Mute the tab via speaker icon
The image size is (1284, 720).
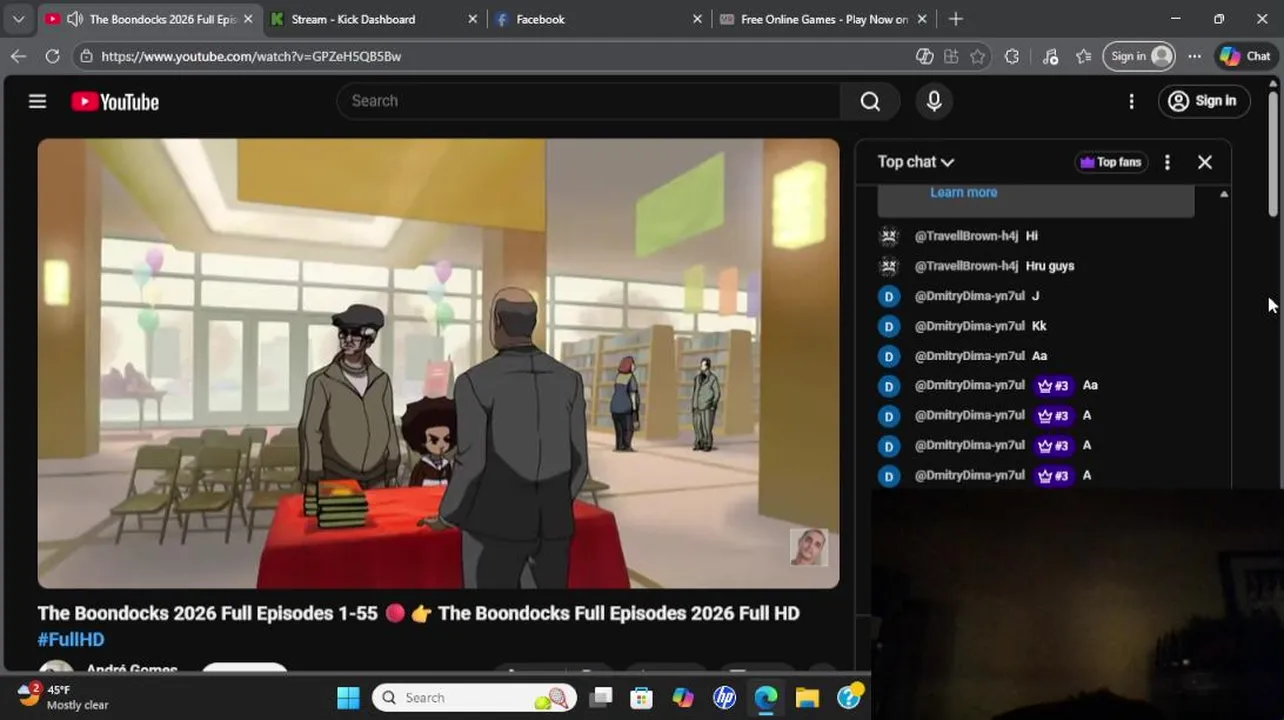tap(74, 19)
